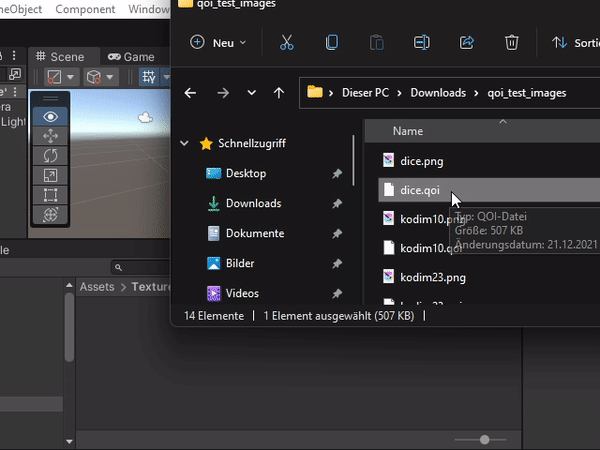Open Dokumente in the navigation pane

[x=255, y=233]
